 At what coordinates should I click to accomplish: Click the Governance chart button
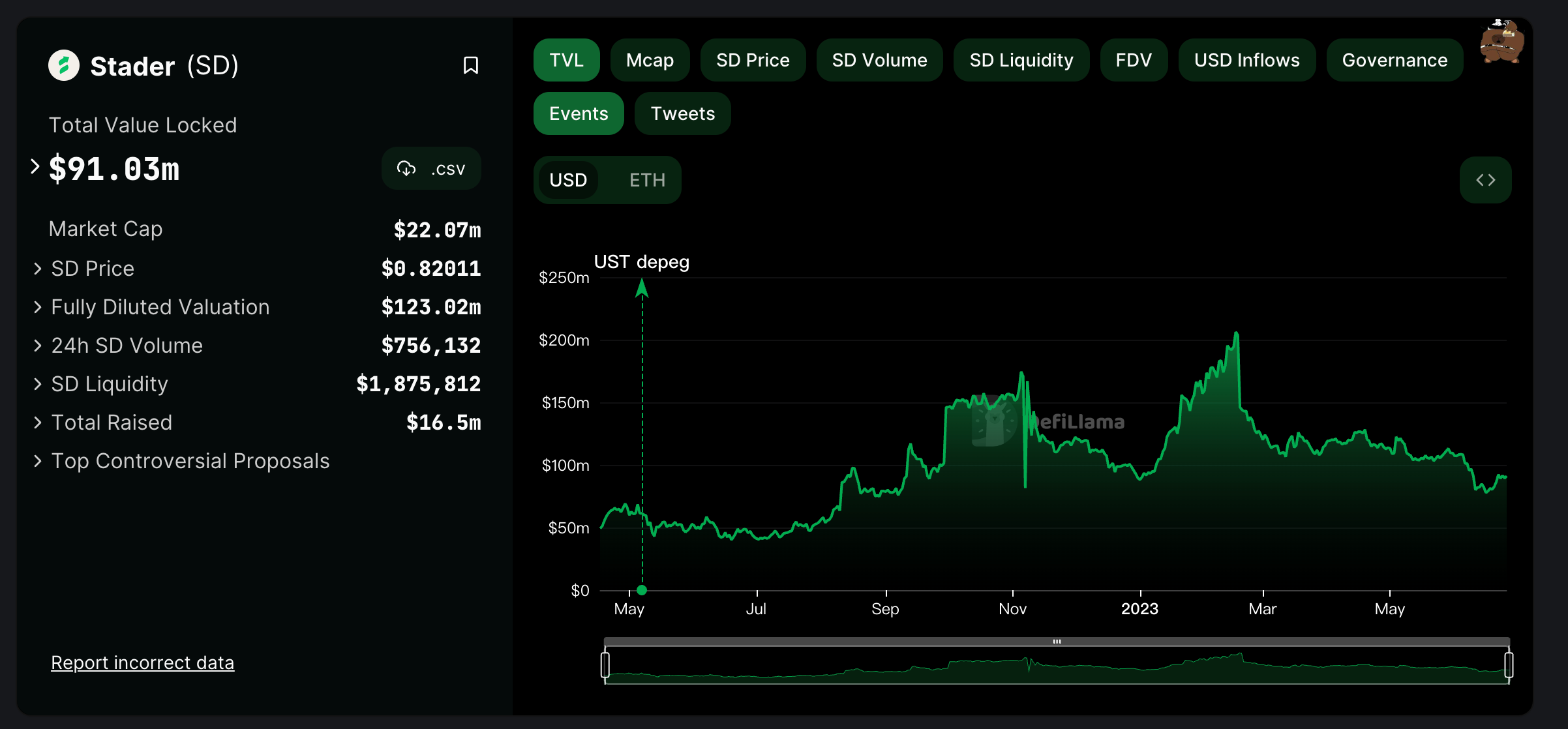click(1395, 60)
